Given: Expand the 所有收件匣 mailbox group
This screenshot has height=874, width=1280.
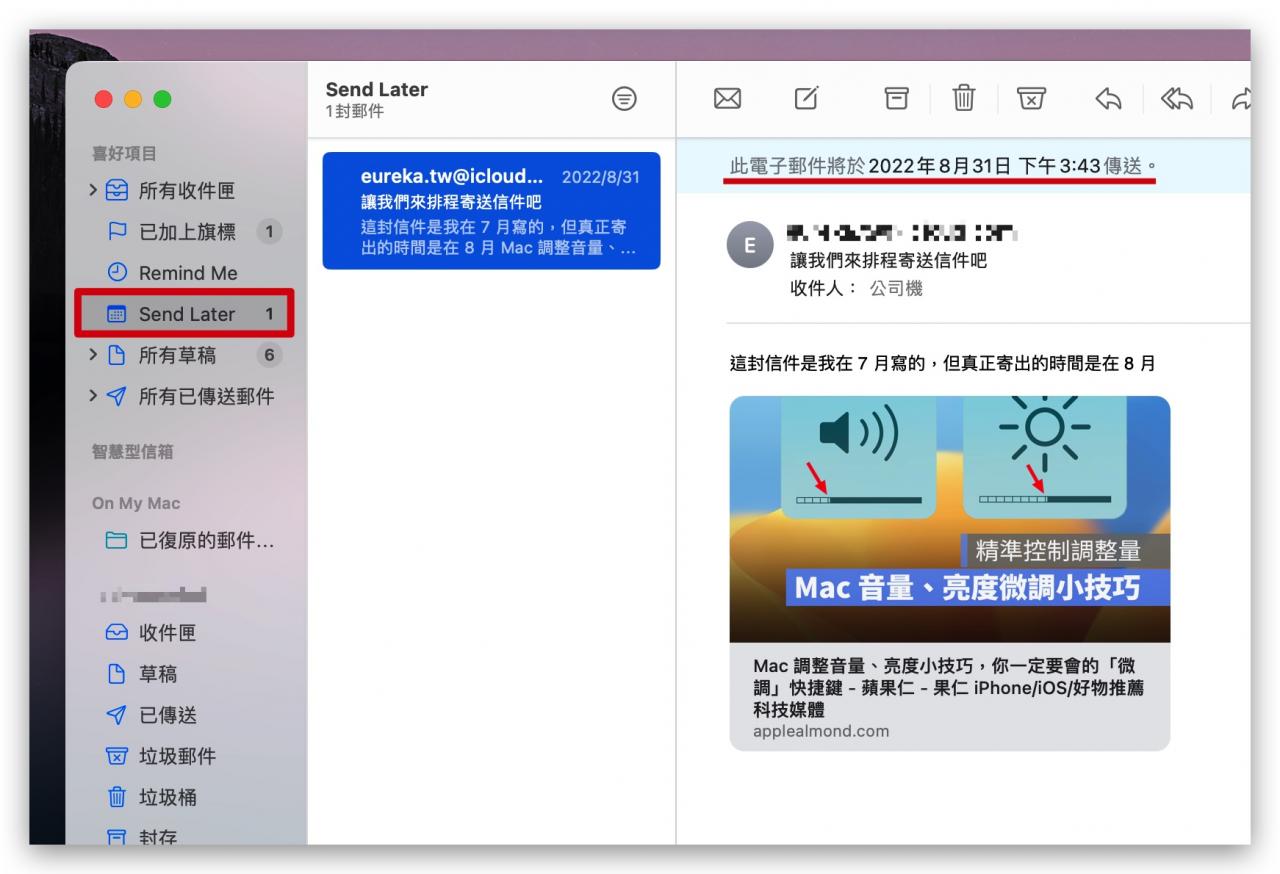Looking at the screenshot, I should [x=92, y=191].
